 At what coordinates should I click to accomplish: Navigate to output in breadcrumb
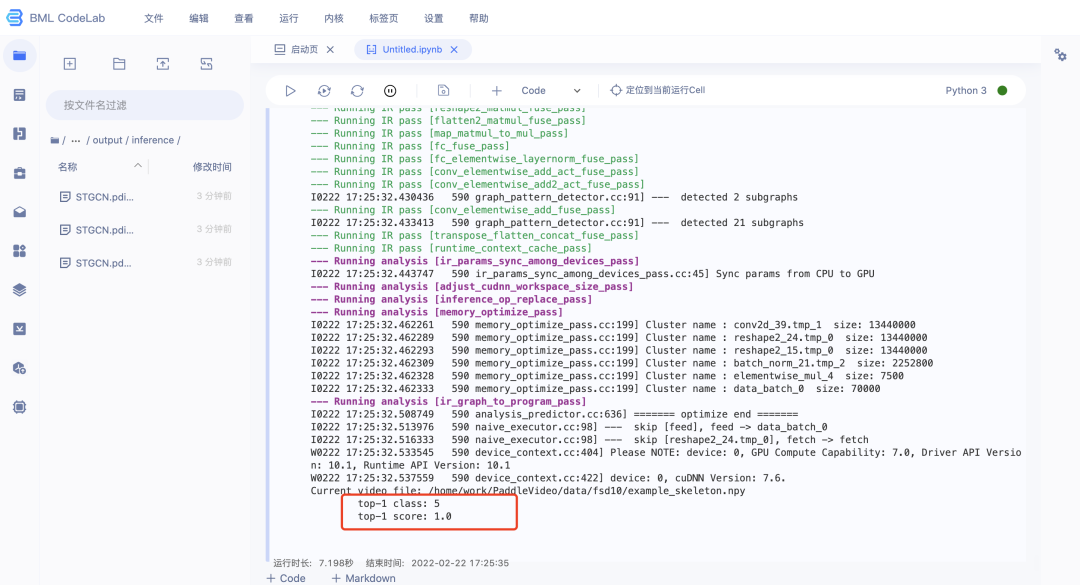[x=107, y=140]
